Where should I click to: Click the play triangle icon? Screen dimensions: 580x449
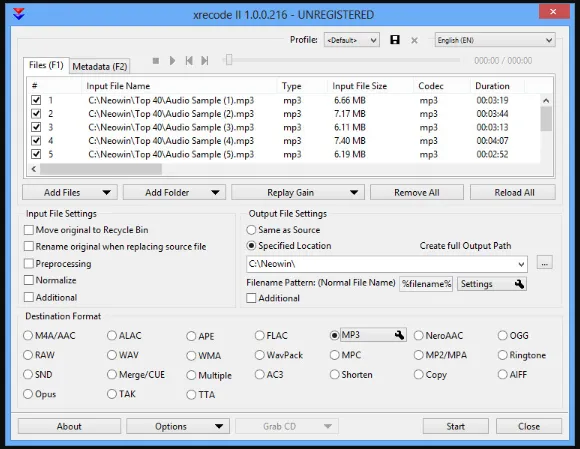click(172, 60)
